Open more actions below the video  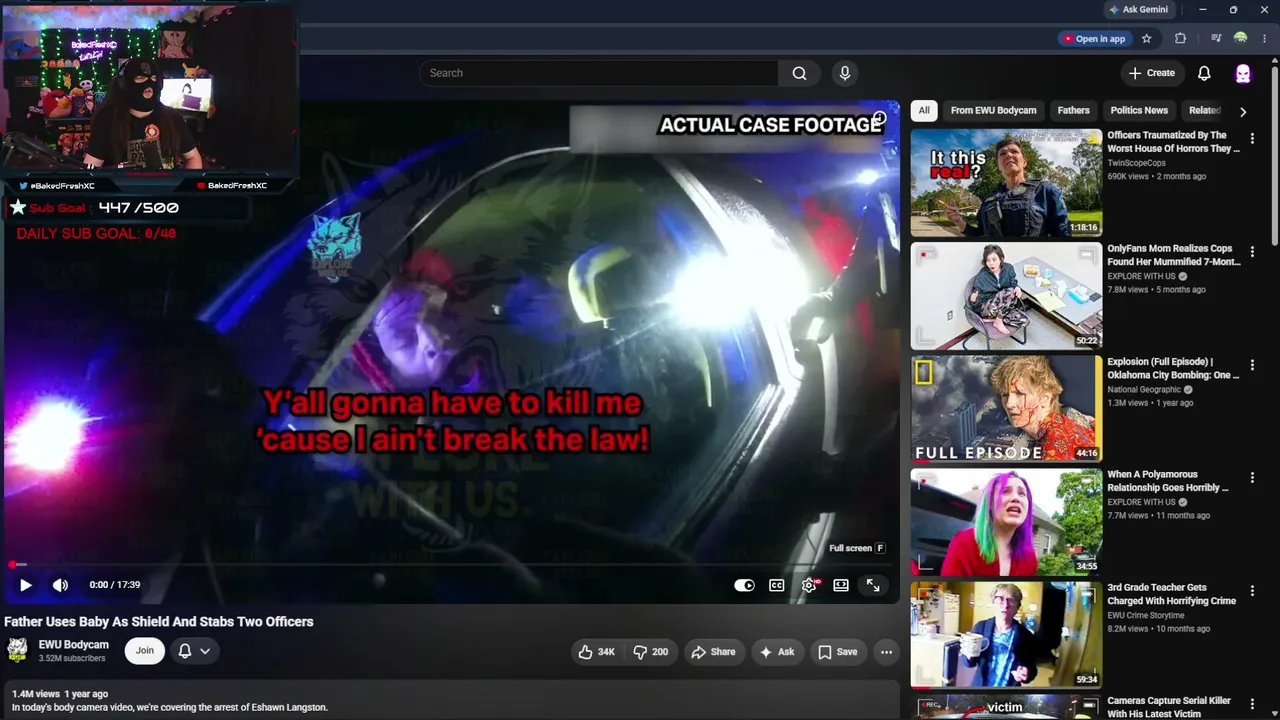coord(886,652)
